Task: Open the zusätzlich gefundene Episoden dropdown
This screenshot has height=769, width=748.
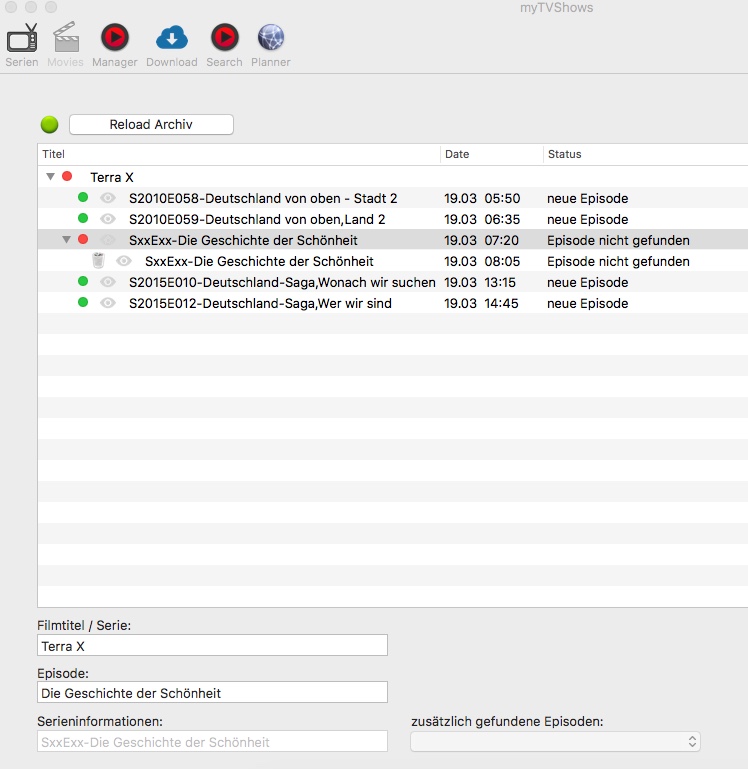Action: pyautogui.click(x=555, y=741)
